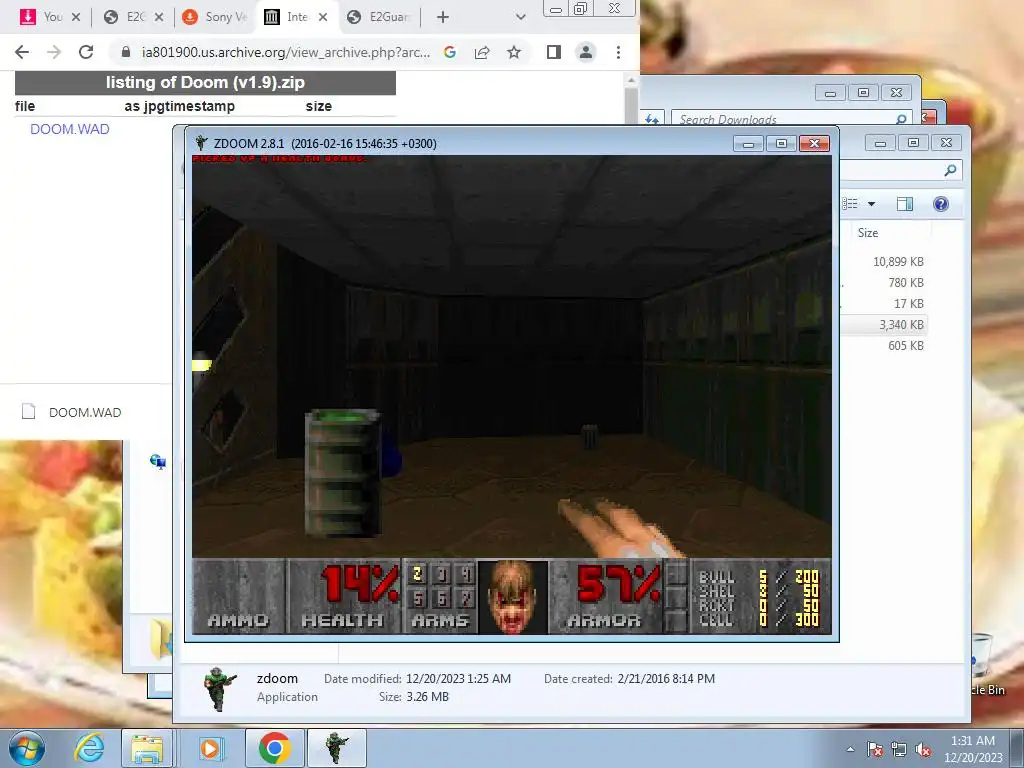
Task: Click network tray icon
Action: point(899,749)
